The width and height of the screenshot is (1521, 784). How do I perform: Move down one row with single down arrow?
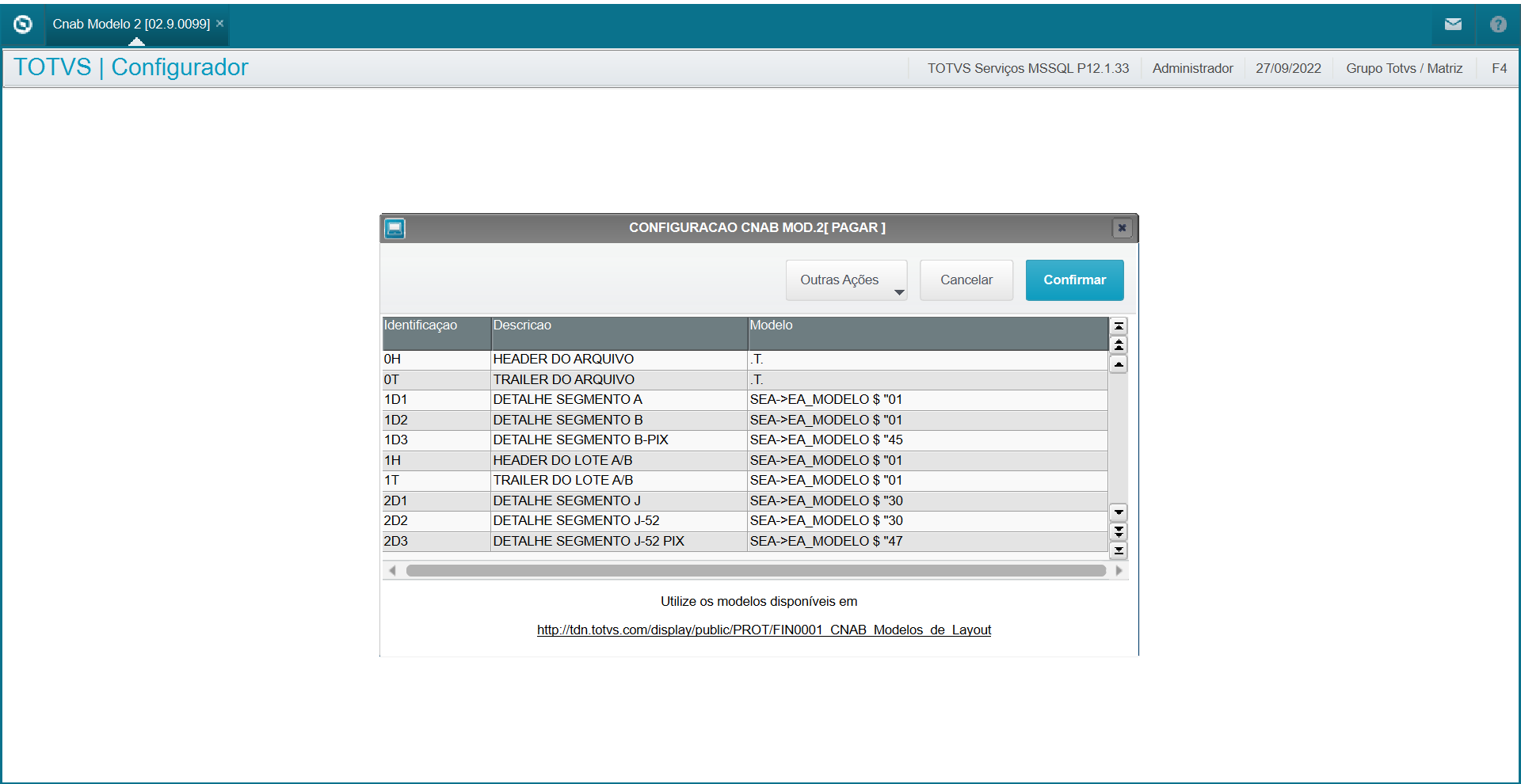(1119, 512)
